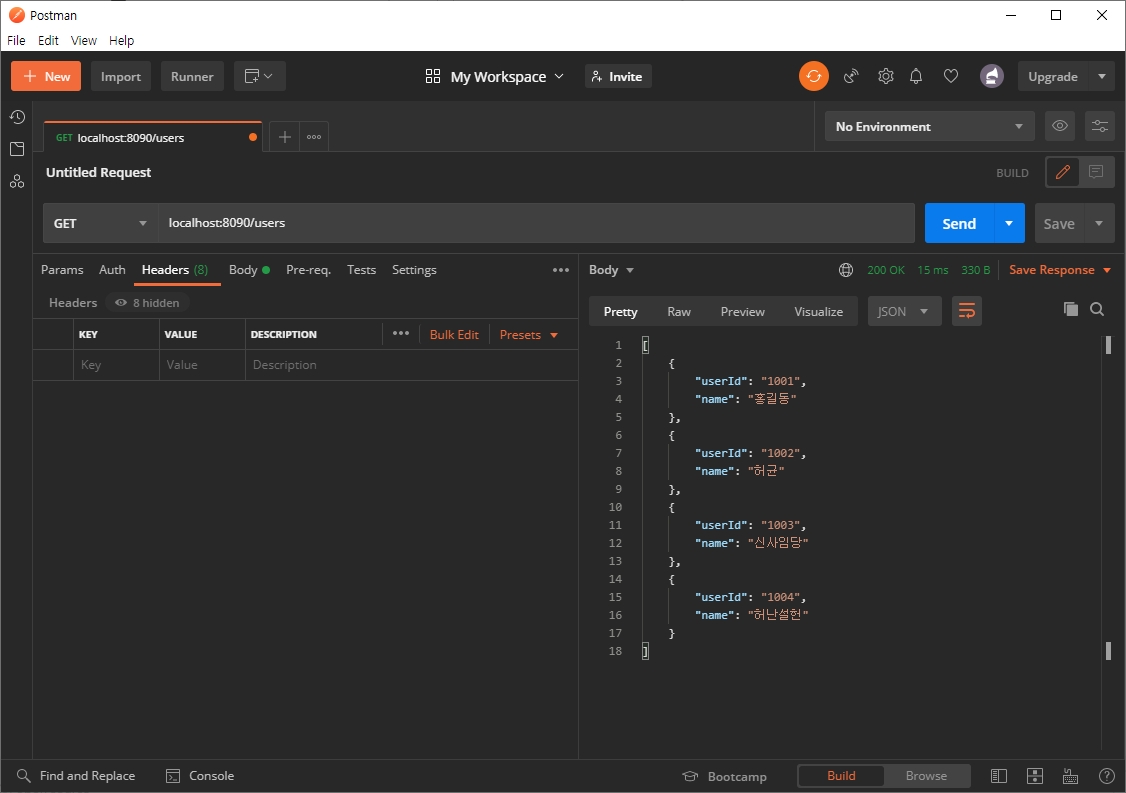Open tab options three-dots menu
1126x793 pixels.
(x=314, y=136)
